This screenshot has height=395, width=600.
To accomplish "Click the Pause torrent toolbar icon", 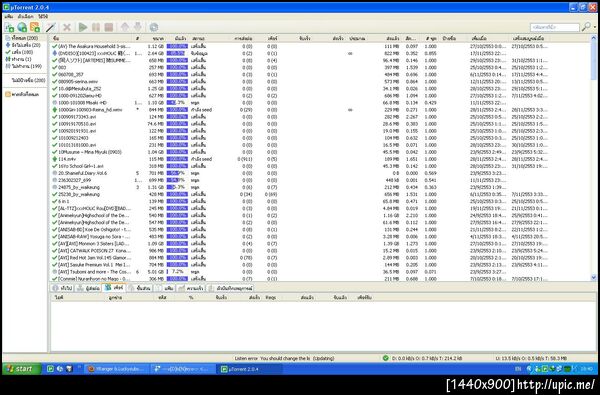I will pos(96,27).
